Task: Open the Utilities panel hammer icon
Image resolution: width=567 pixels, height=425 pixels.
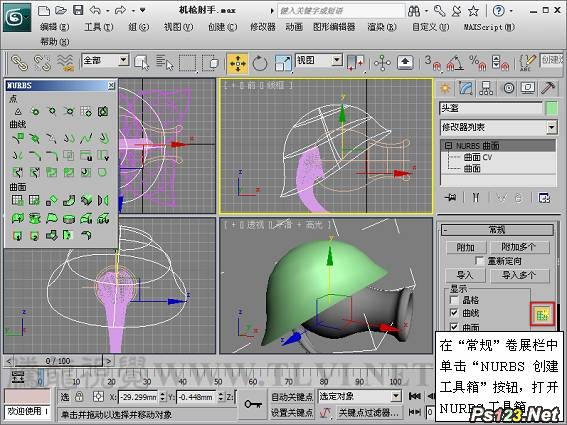Action: (549, 88)
